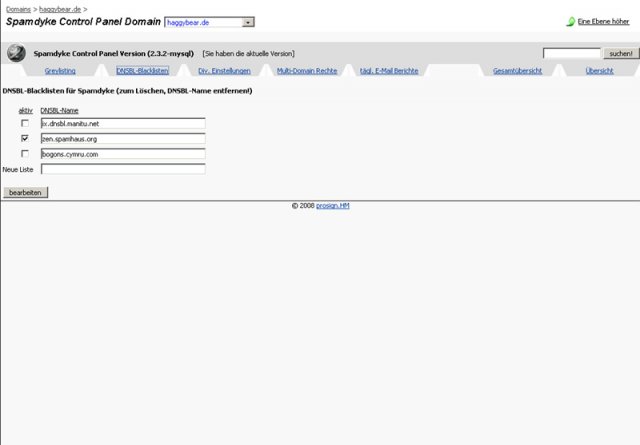640x445 pixels.
Task: Open the haggybear.de breadcrumb link
Action: coord(60,9)
